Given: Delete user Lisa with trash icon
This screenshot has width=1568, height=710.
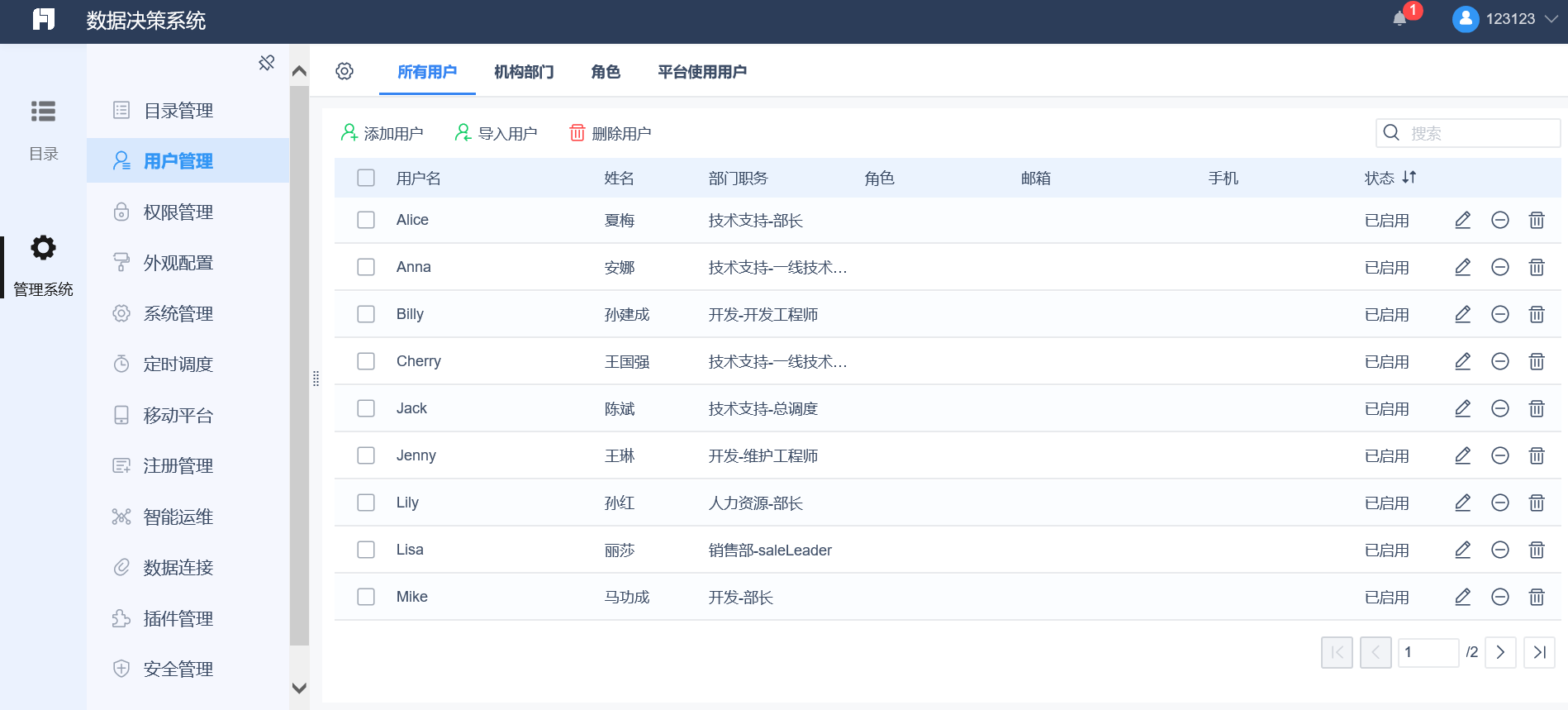Looking at the screenshot, I should [1537, 550].
